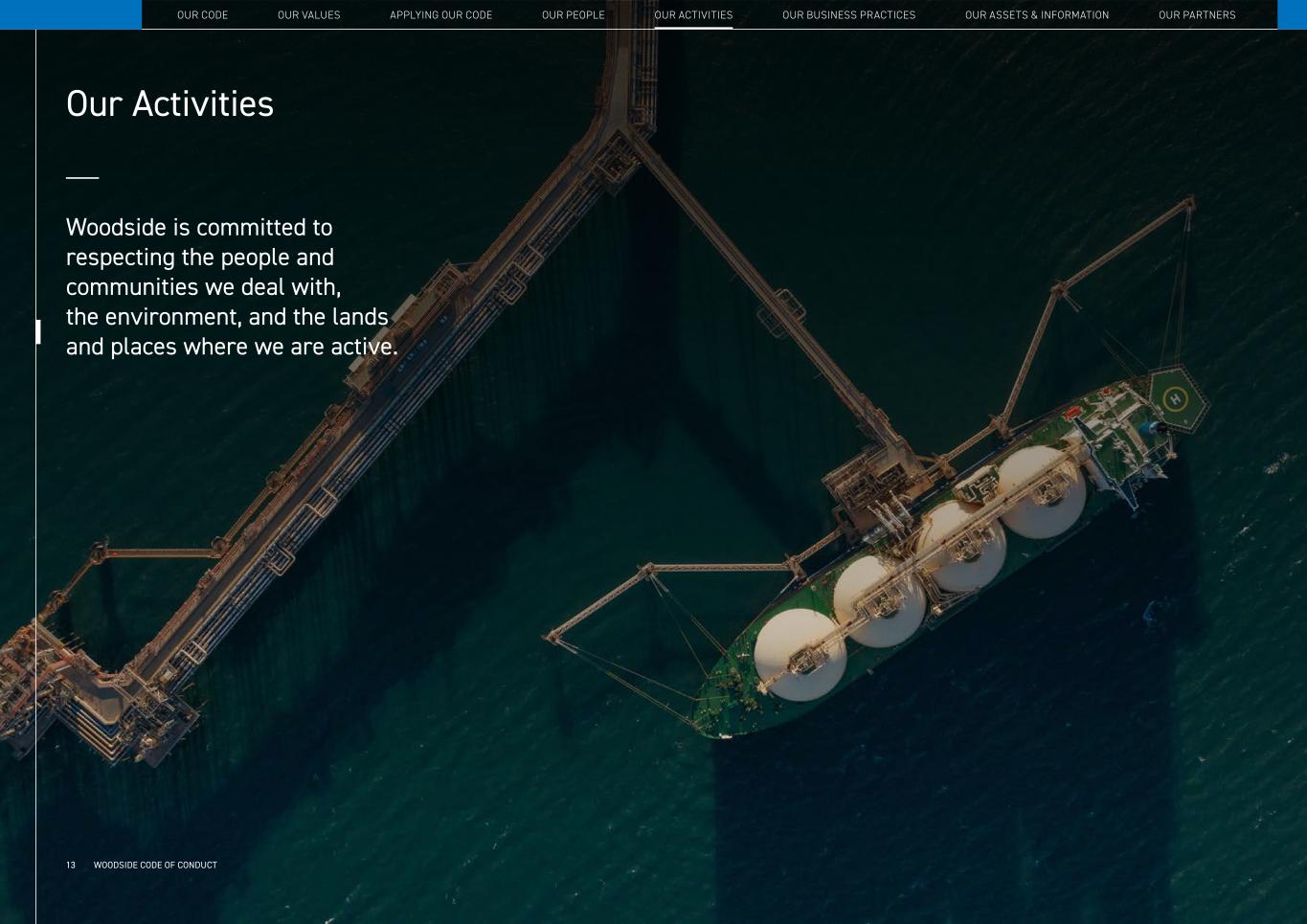This screenshot has height=924, width=1307.
Task: Click the active OUR ACTIVITIES tab
Action: [693, 15]
